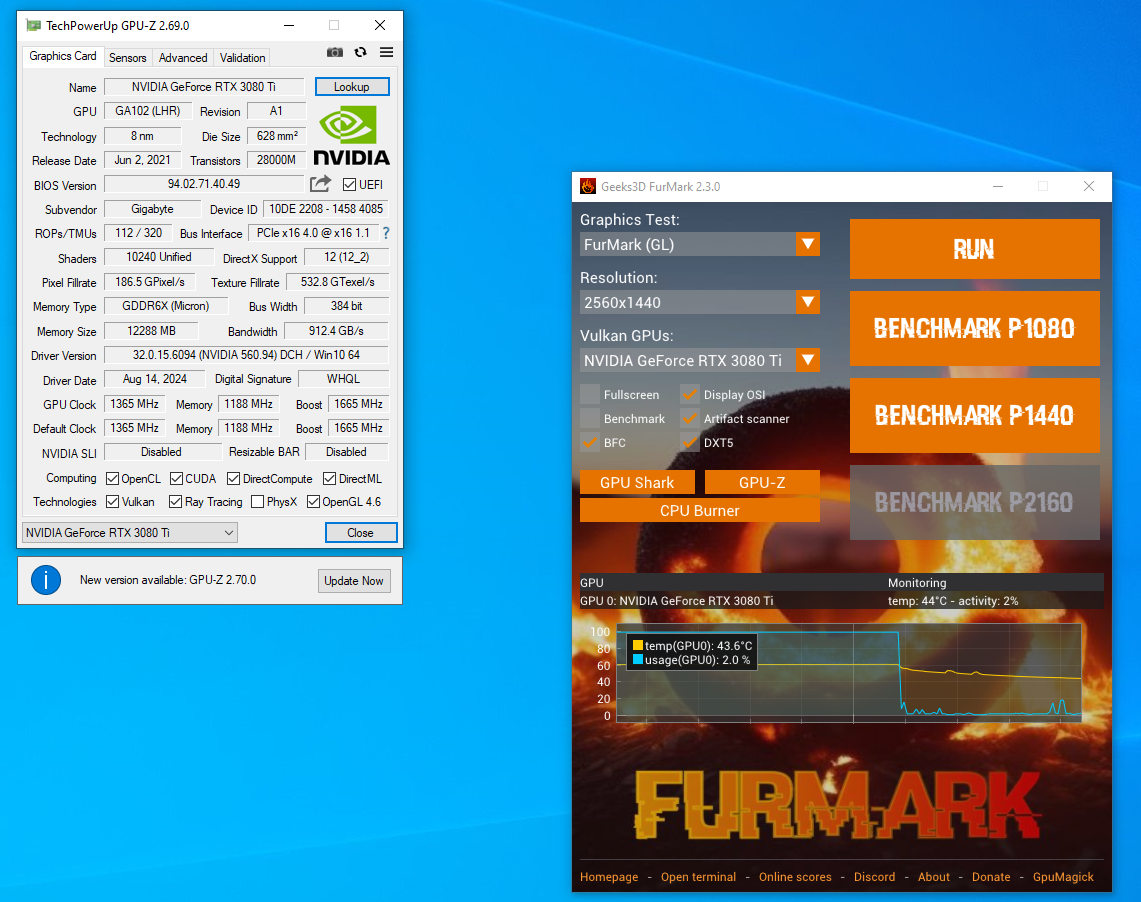Toggle the DirectCompute checkbox
The height and width of the screenshot is (902, 1141).
(234, 479)
